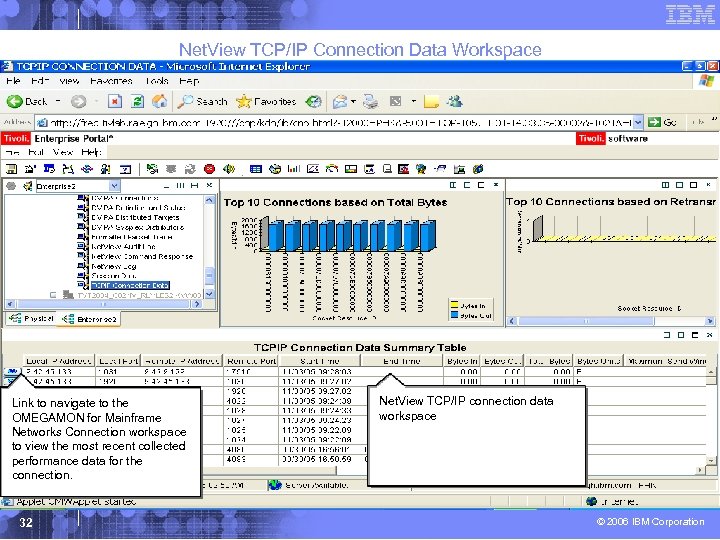Screen dimensions: 720x540
Task: Select the Table view toolbar icon
Action: pyautogui.click(x=256, y=169)
